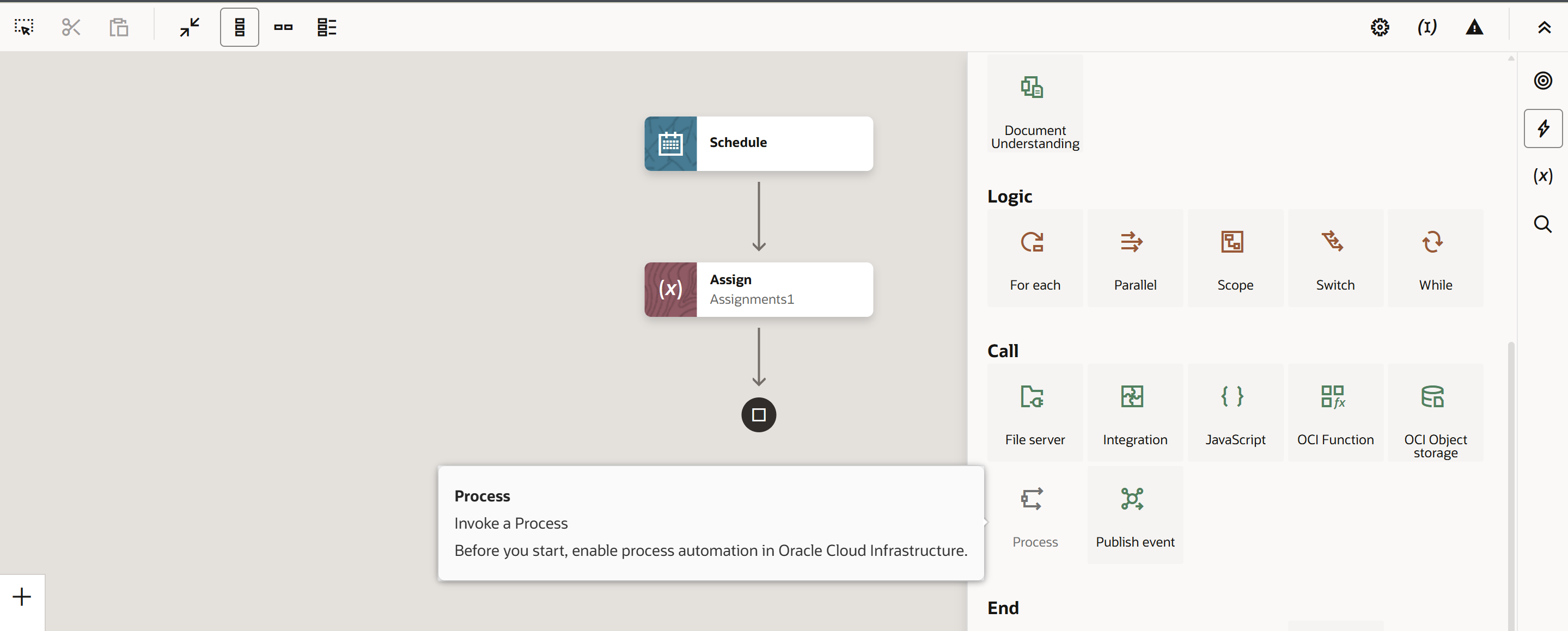Image resolution: width=1568 pixels, height=631 pixels.
Task: Enable vertical layout view
Action: [x=239, y=27]
